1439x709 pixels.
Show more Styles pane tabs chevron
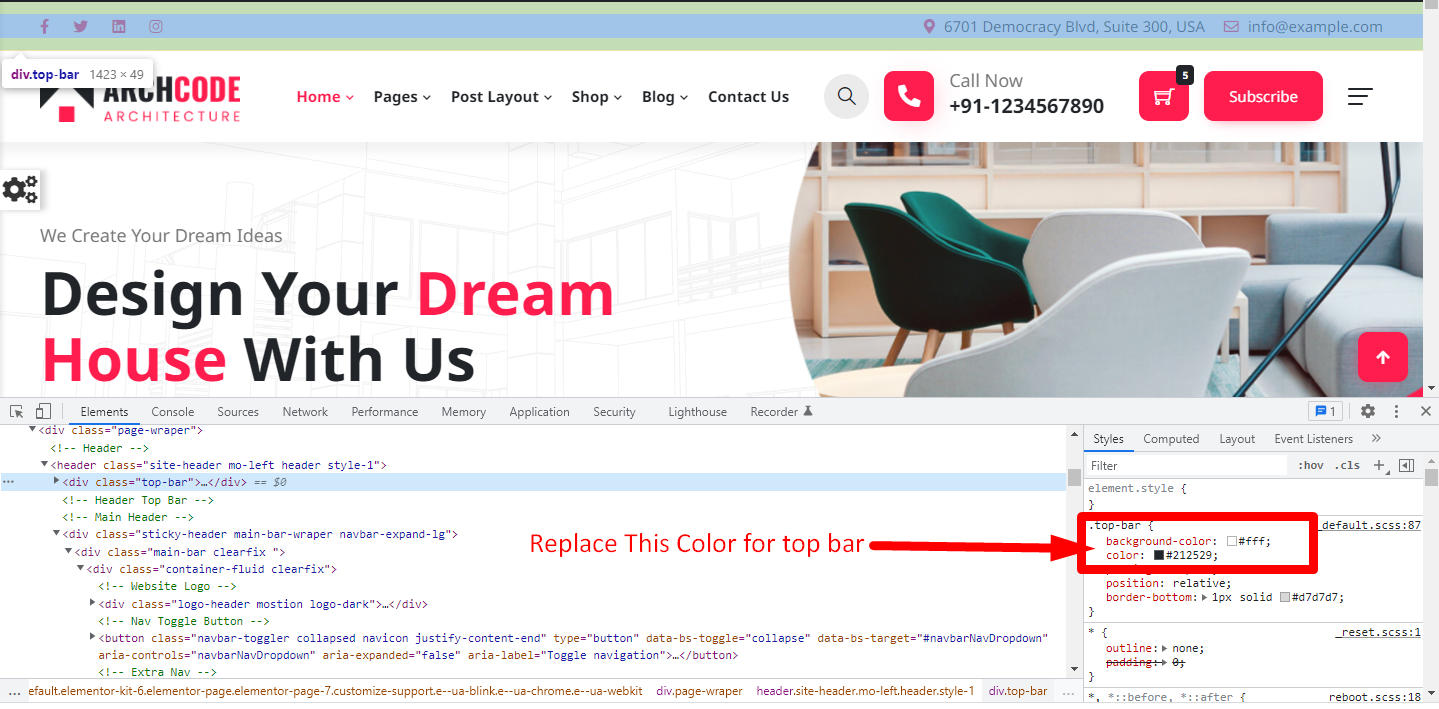[1376, 438]
